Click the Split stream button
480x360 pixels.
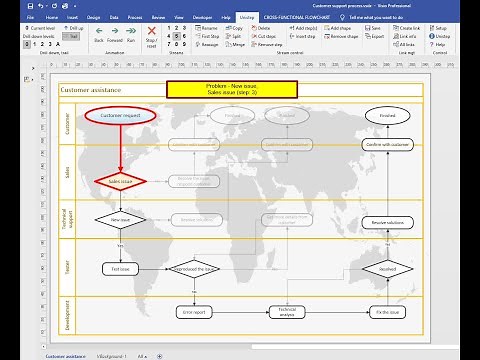coord(233,36)
